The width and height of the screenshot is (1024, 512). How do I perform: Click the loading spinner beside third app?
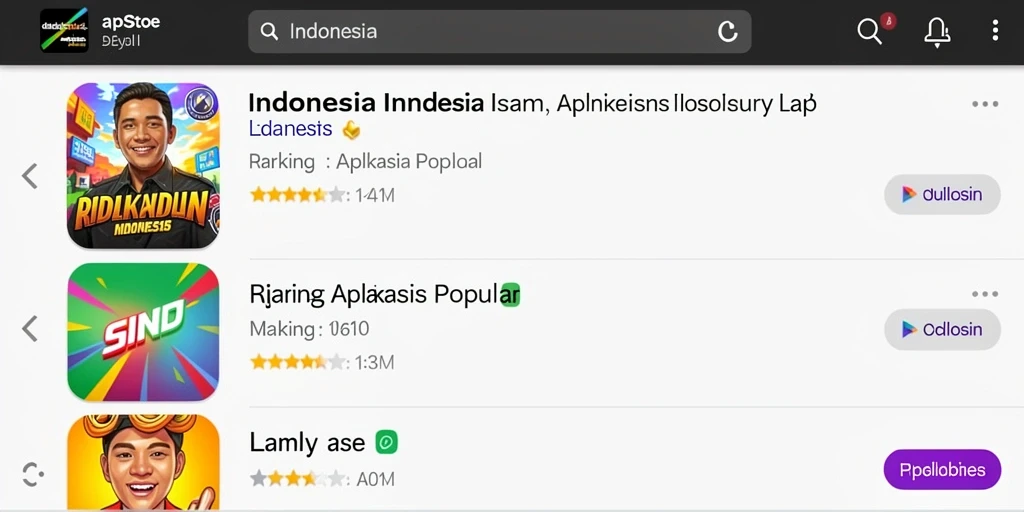tap(33, 475)
